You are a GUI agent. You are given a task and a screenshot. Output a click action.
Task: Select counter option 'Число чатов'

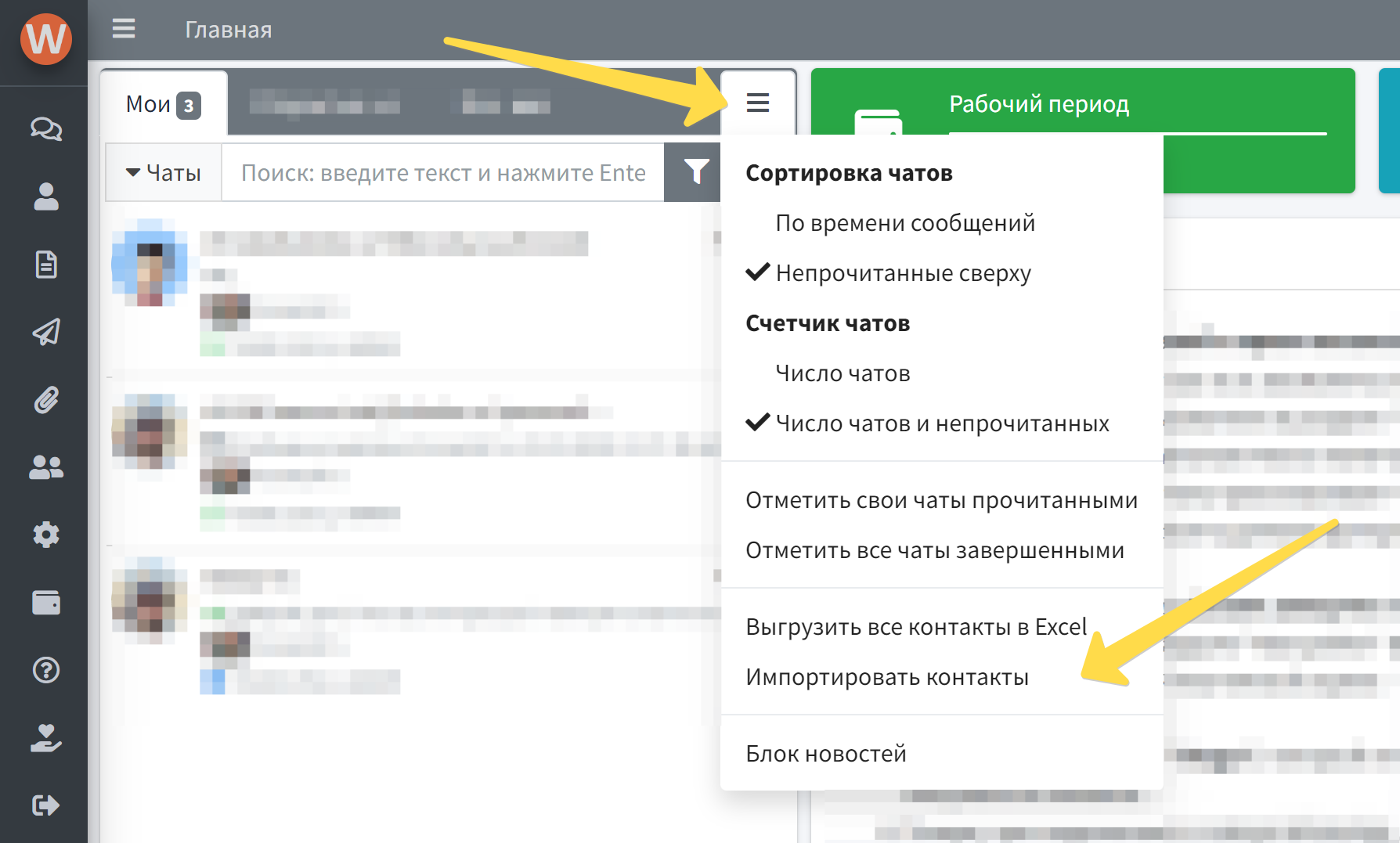[x=842, y=373]
